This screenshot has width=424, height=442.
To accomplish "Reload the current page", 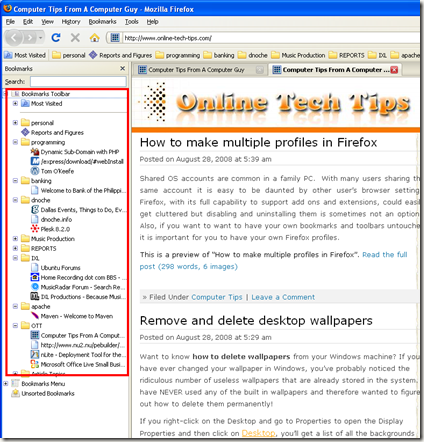I will [56, 38].
